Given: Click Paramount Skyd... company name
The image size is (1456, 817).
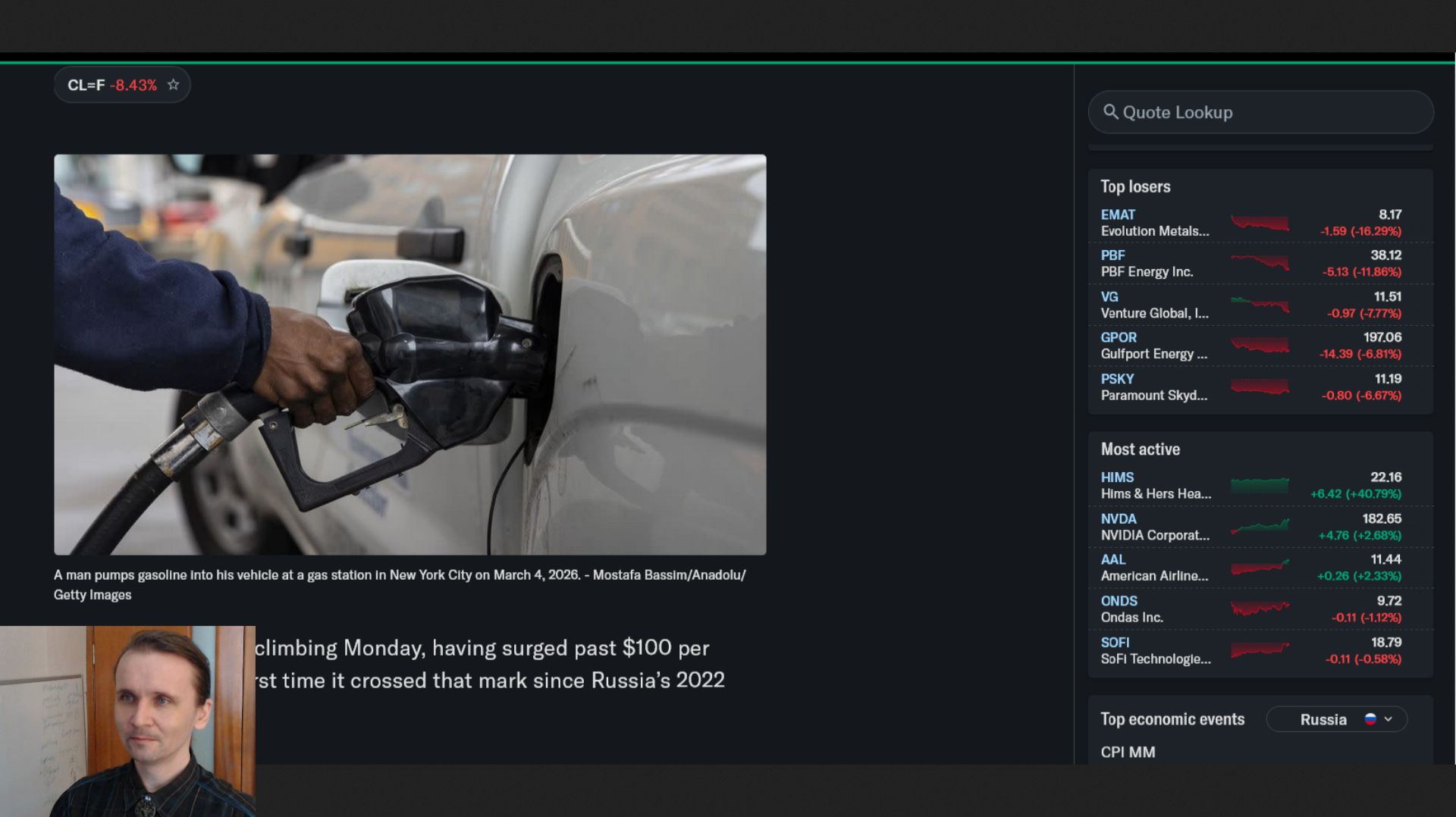Looking at the screenshot, I should click(1154, 396).
